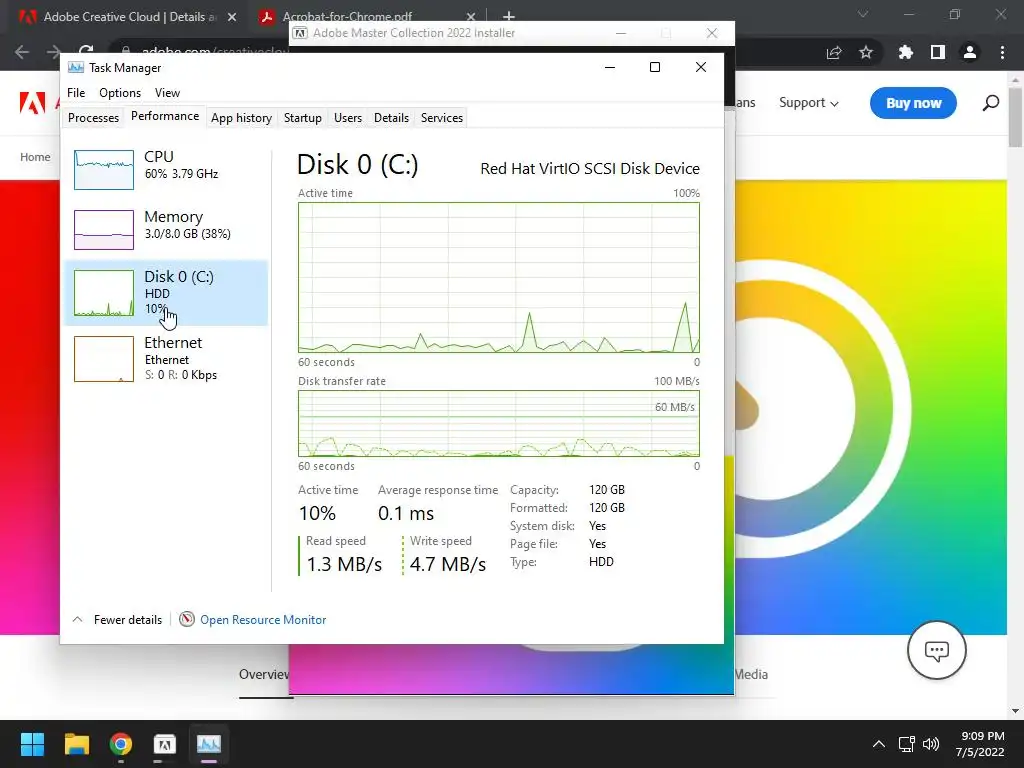Click the Disk transfer rate graph
Screen dimensions: 1024x768
click(498, 423)
